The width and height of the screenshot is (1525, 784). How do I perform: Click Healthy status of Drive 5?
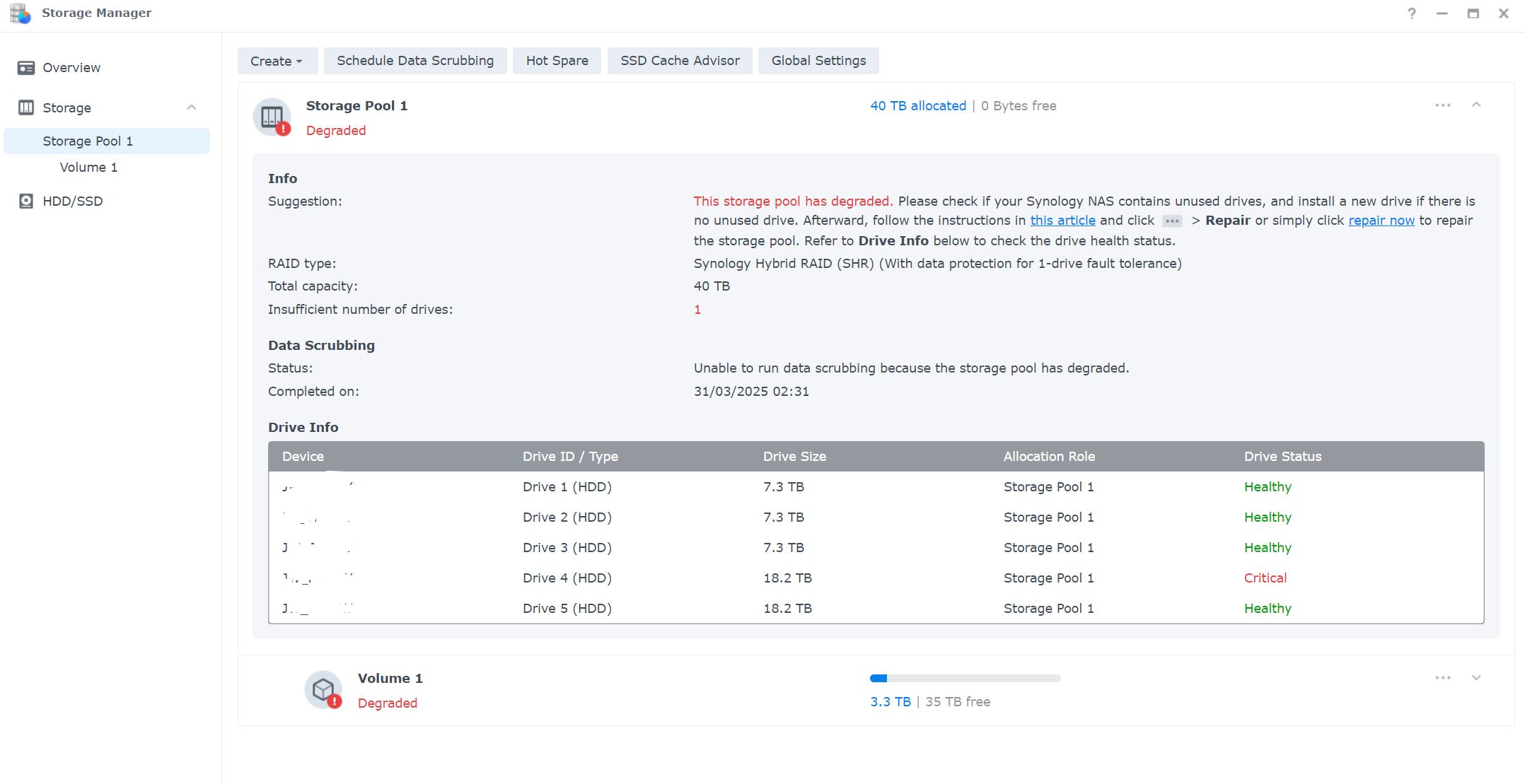tap(1268, 609)
